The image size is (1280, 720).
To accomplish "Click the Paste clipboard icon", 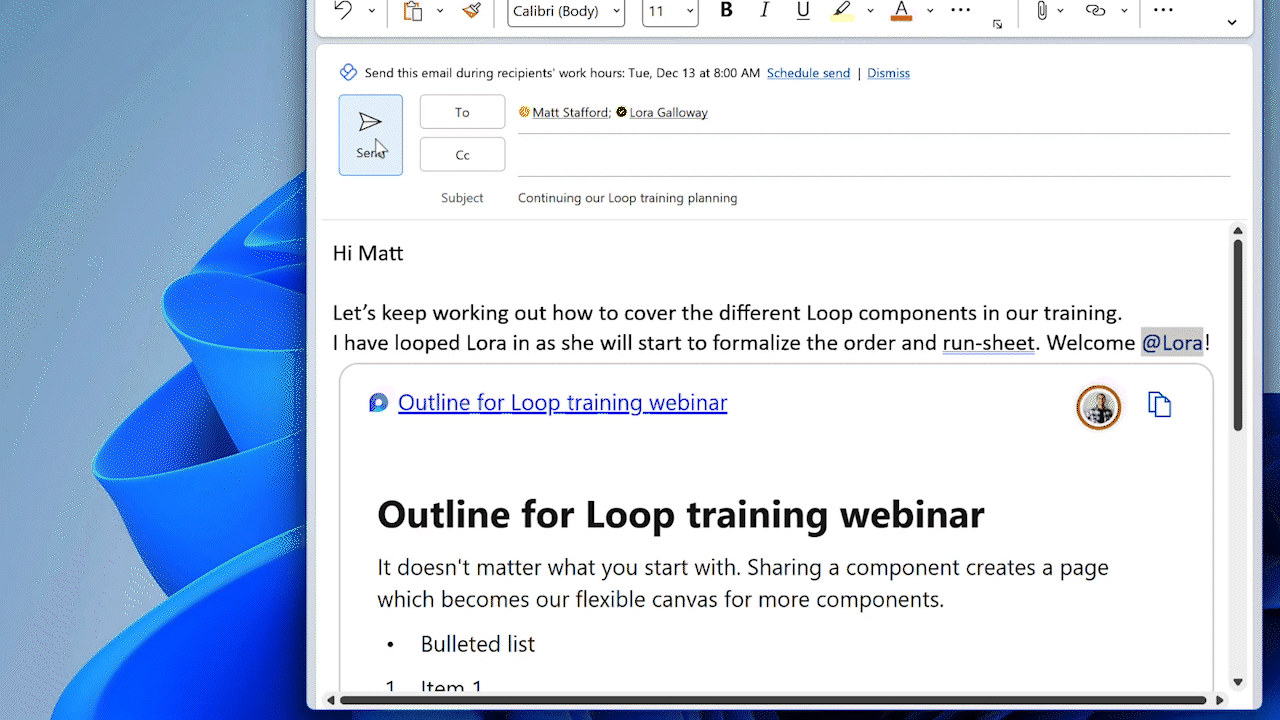I will [412, 11].
